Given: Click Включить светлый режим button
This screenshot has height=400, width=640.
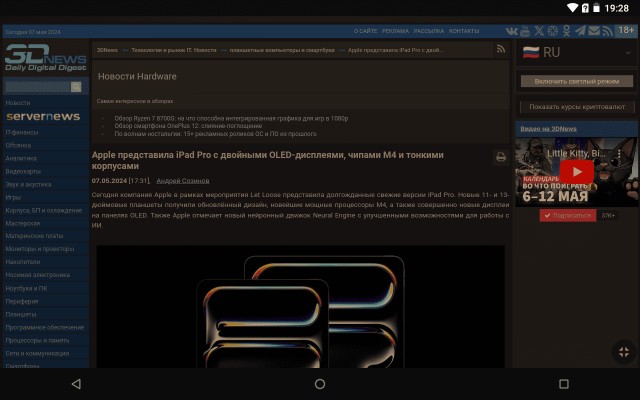Looking at the screenshot, I should click(577, 81).
